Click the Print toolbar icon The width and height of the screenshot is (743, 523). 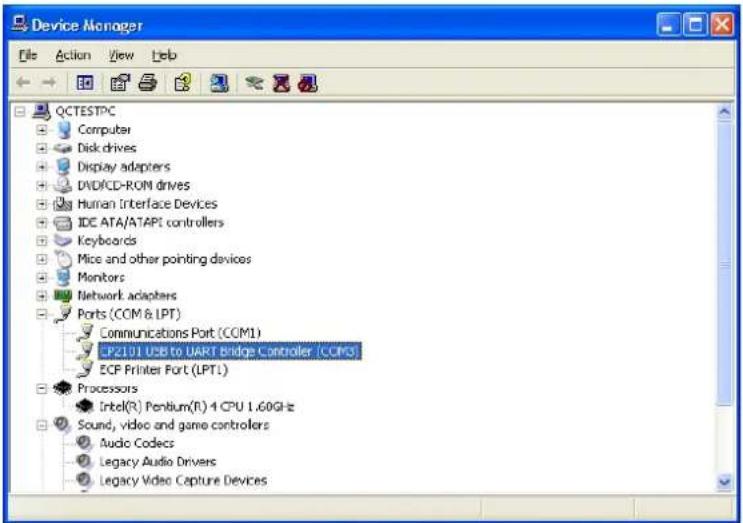[x=148, y=84]
